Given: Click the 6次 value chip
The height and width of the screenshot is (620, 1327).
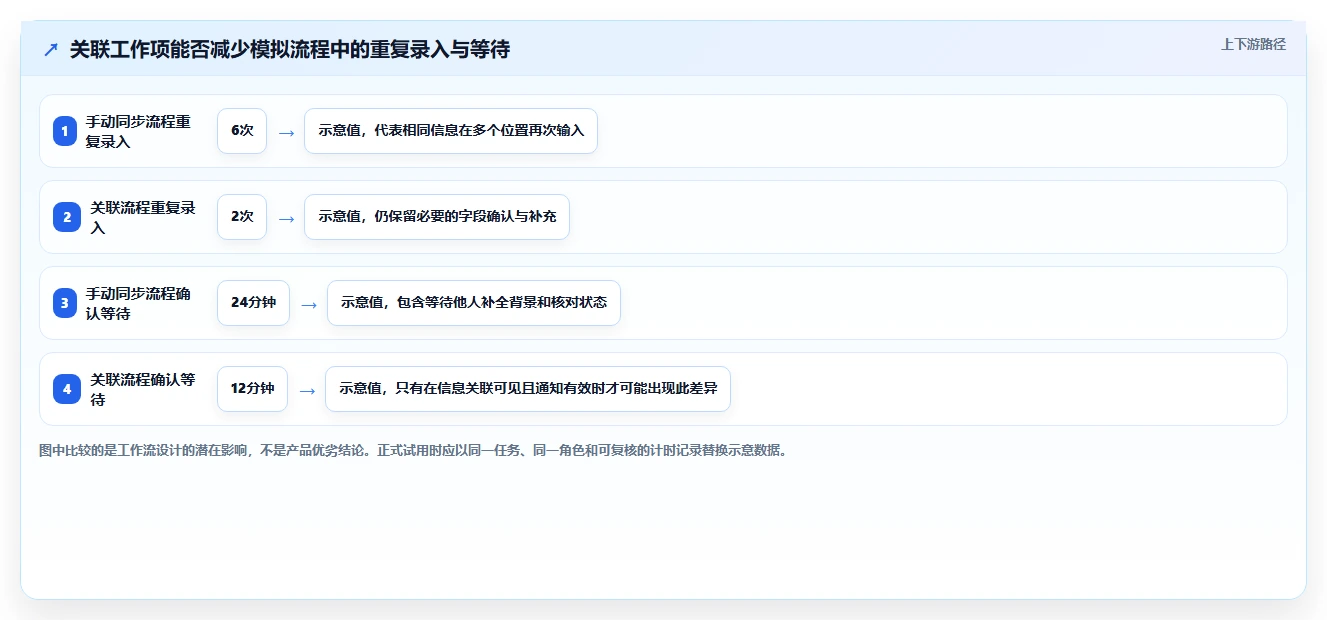Looking at the screenshot, I should (242, 131).
